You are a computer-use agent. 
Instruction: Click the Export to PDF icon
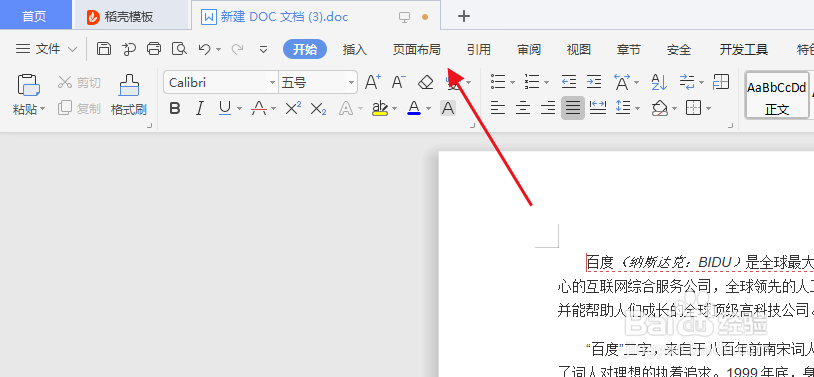coord(129,49)
